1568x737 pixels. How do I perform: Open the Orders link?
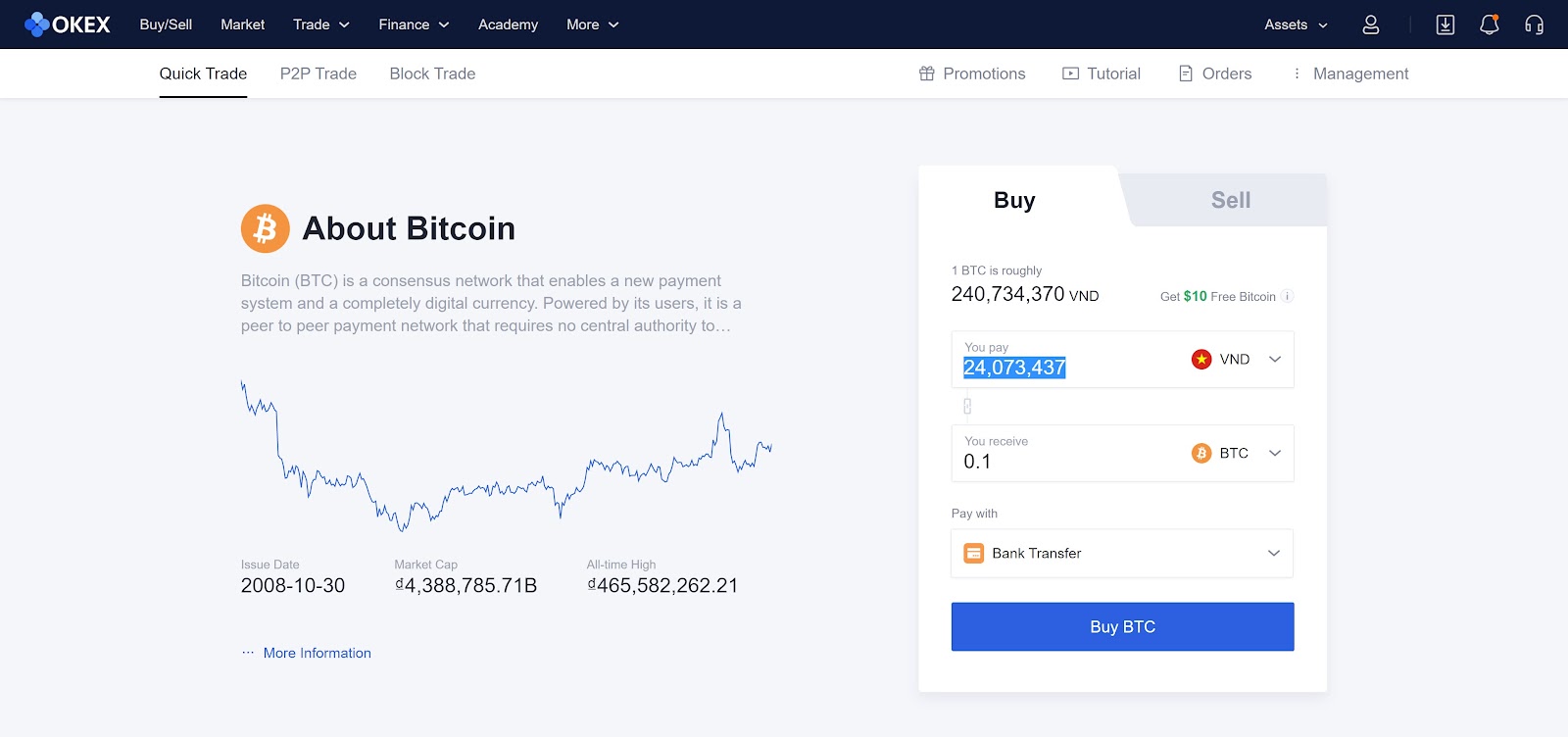[1227, 74]
